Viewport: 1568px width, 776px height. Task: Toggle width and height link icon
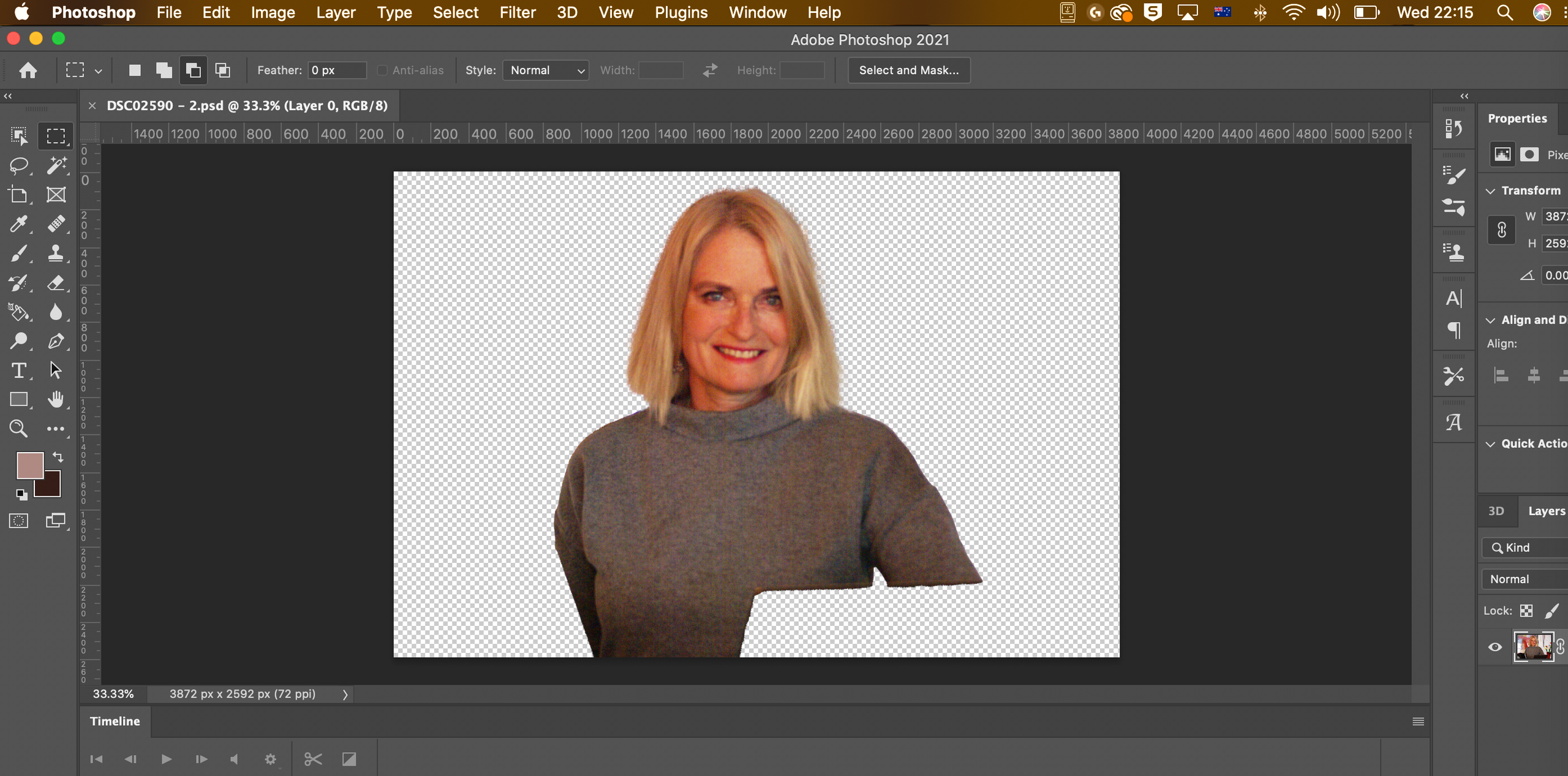[x=1501, y=230]
